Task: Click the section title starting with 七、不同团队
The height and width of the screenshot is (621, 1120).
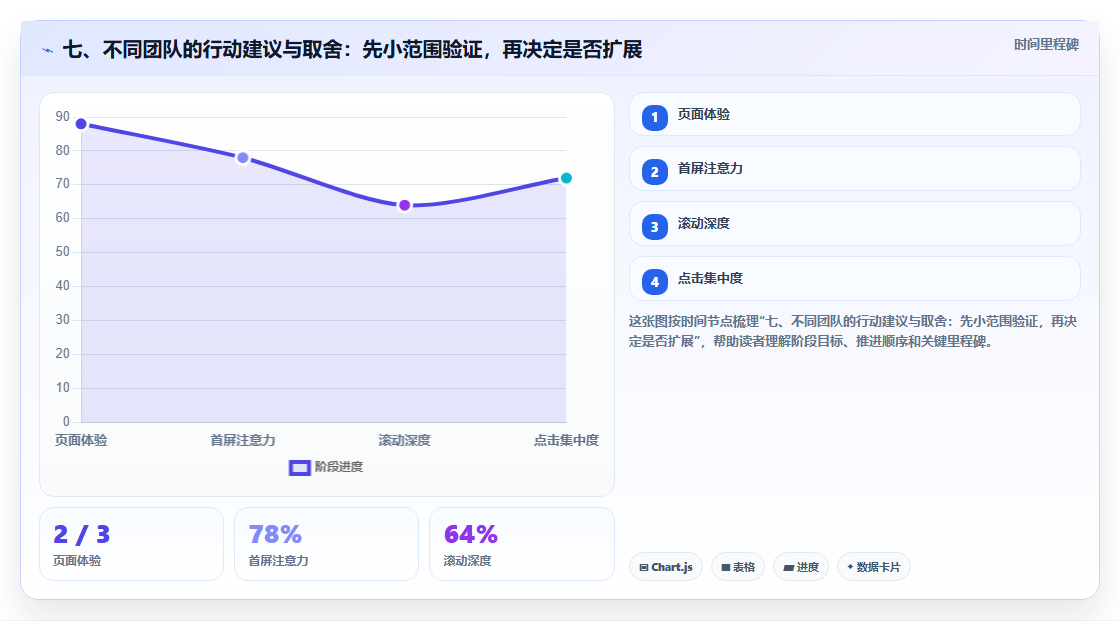Action: pyautogui.click(x=353, y=50)
